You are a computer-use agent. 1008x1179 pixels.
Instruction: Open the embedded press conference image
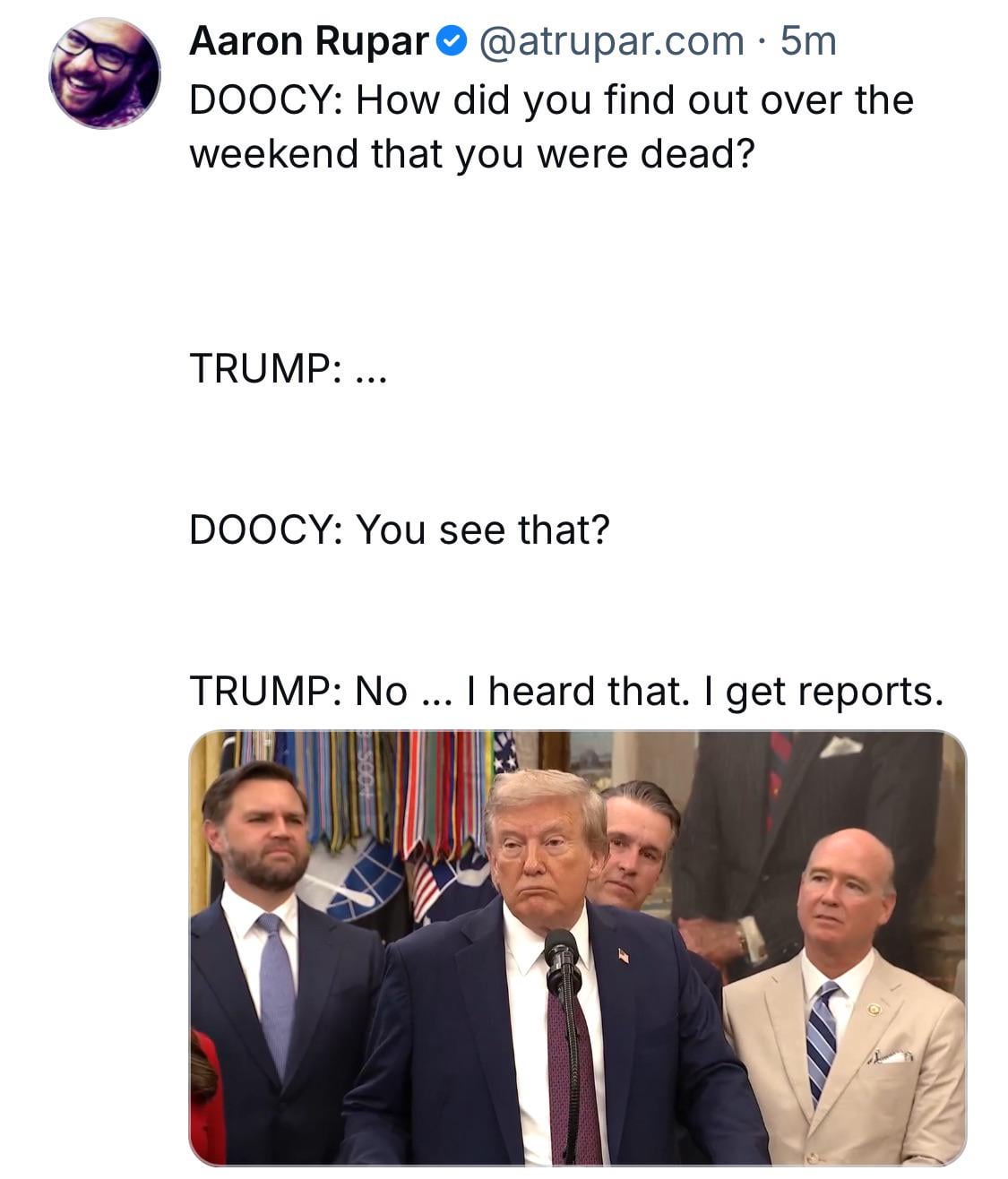tap(578, 948)
